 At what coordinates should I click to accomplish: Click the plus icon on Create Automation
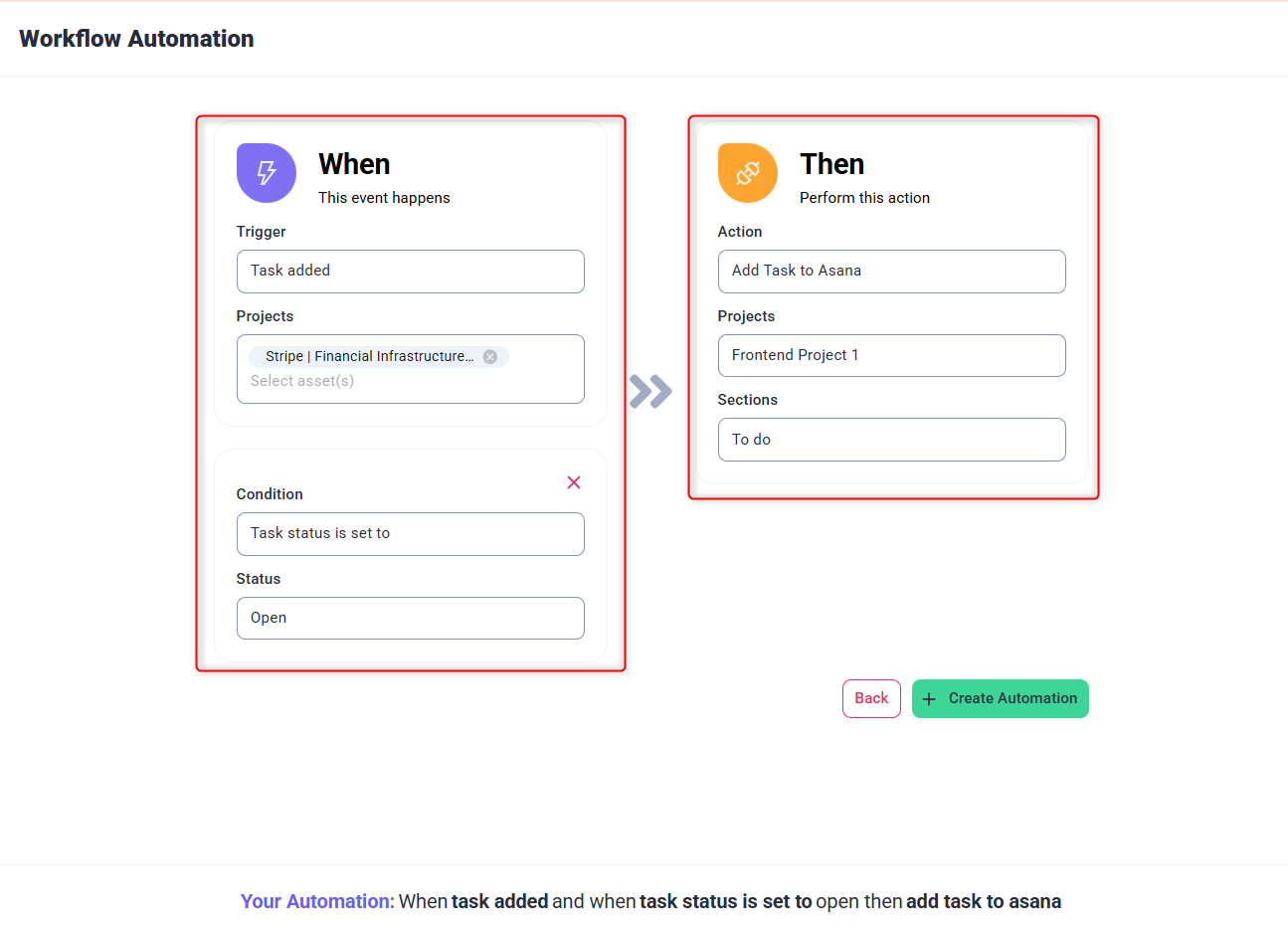929,699
